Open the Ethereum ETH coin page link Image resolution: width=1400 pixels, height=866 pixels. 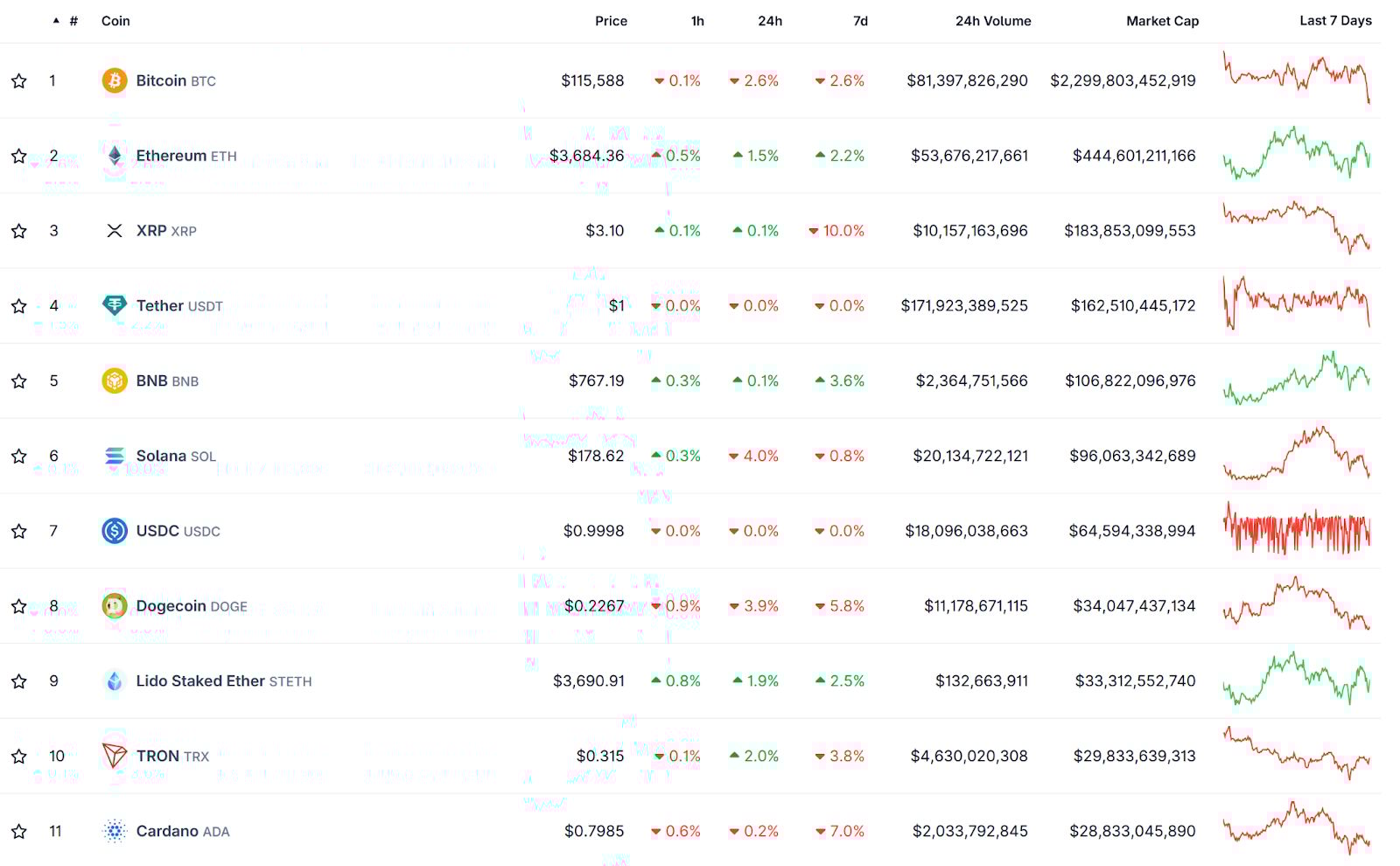click(186, 156)
